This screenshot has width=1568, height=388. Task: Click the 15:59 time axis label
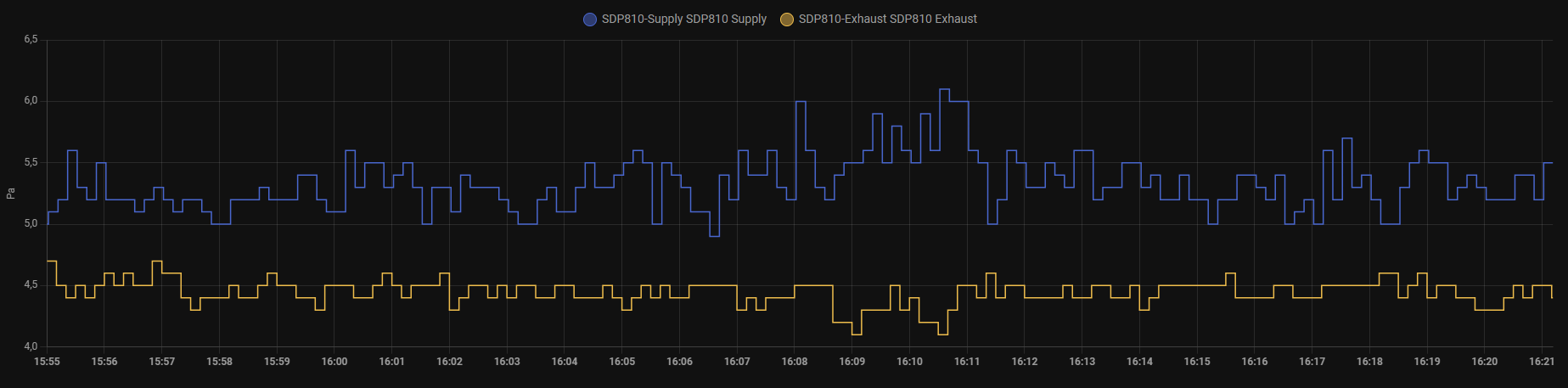coord(277,362)
